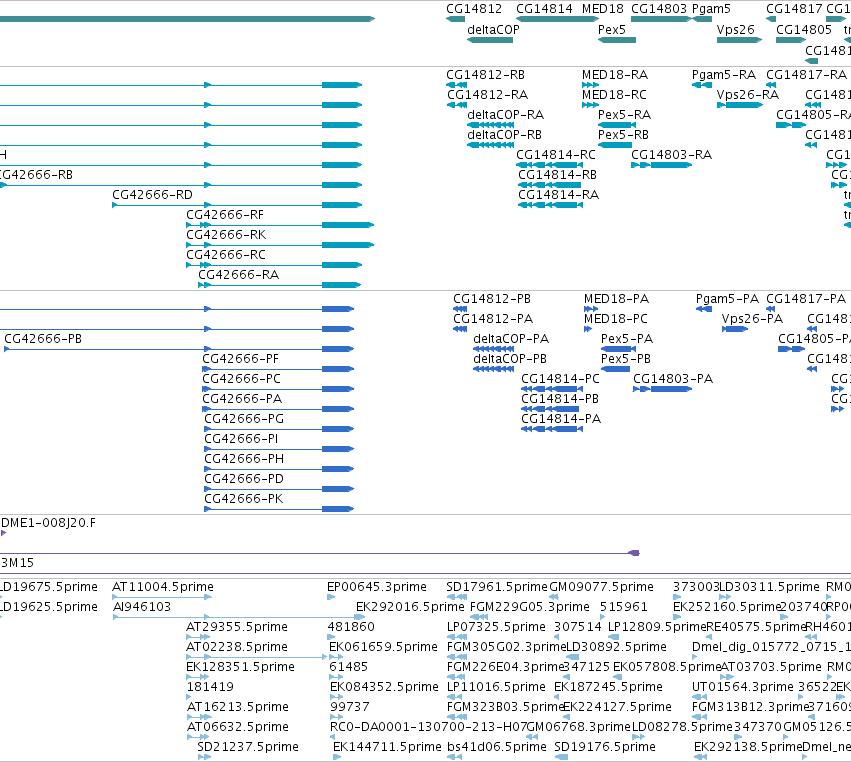Click EST EP00645.3prime
Screen dimensions: 851x762
[x=377, y=587]
